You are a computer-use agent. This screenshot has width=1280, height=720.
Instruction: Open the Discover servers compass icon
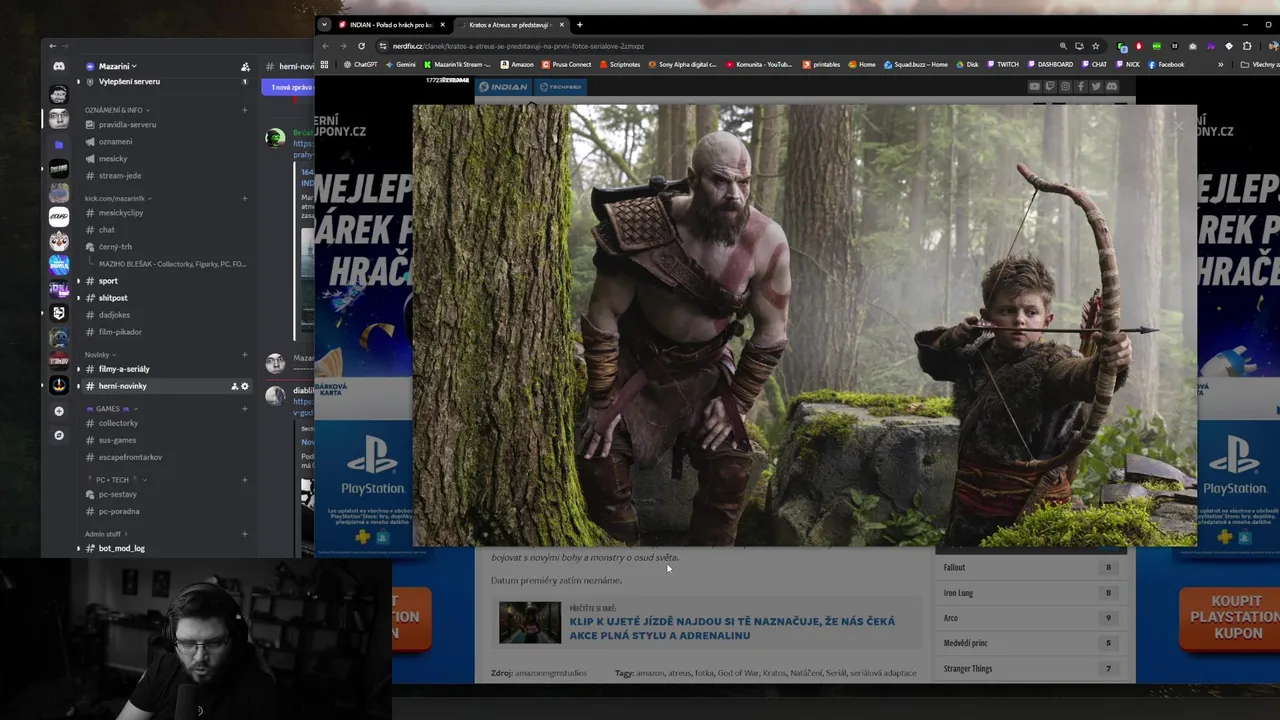pyautogui.click(x=59, y=435)
